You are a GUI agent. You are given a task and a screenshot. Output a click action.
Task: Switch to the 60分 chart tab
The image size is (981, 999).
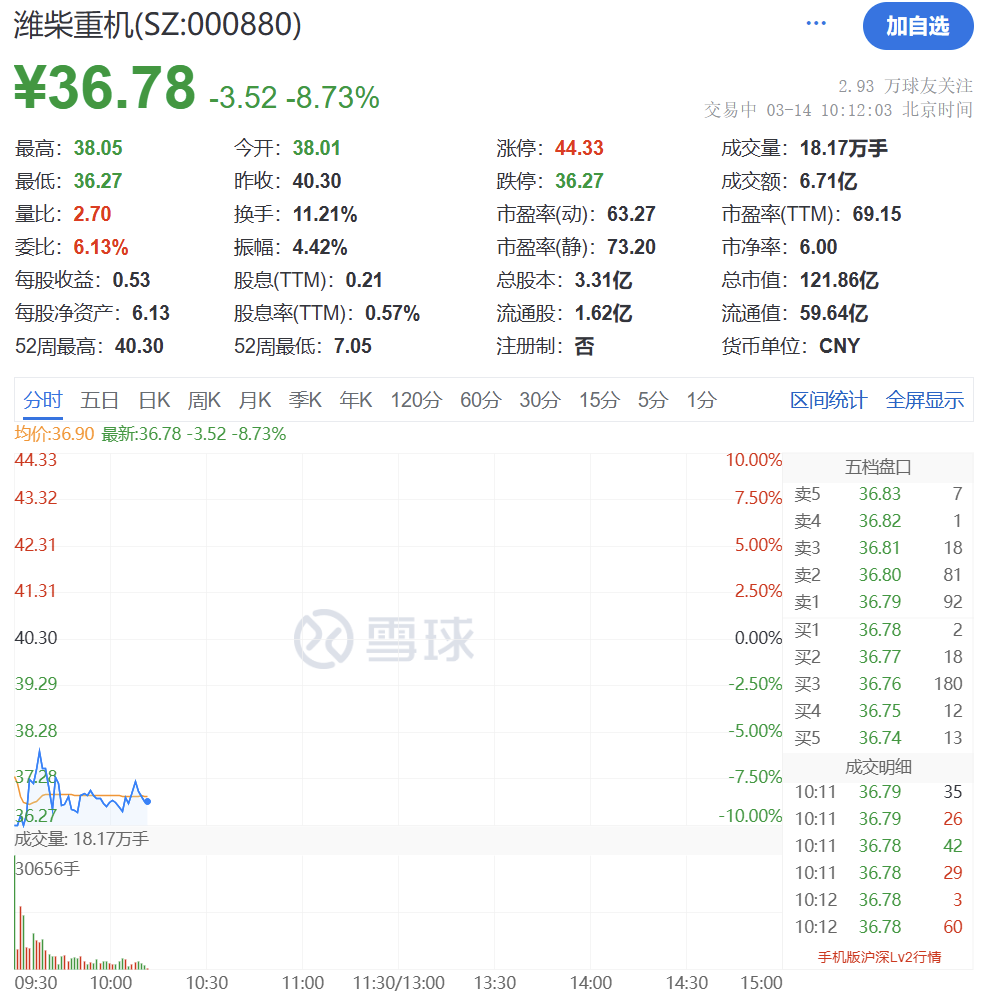point(480,400)
